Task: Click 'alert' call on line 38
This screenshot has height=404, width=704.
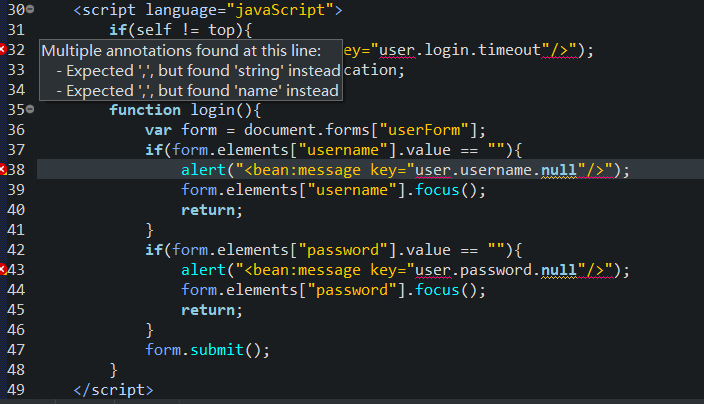Action: pyautogui.click(x=203, y=170)
